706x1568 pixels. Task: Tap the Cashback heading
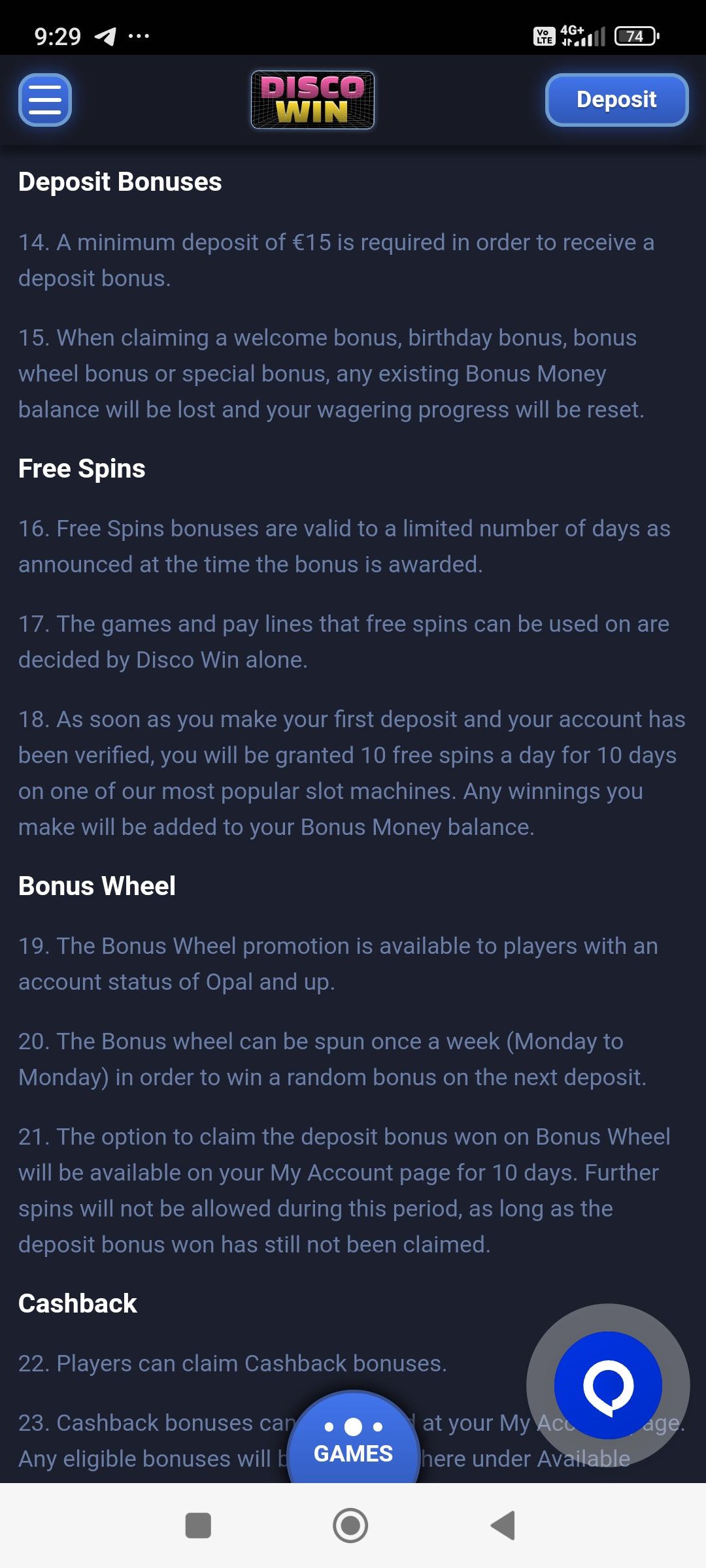point(78,1303)
